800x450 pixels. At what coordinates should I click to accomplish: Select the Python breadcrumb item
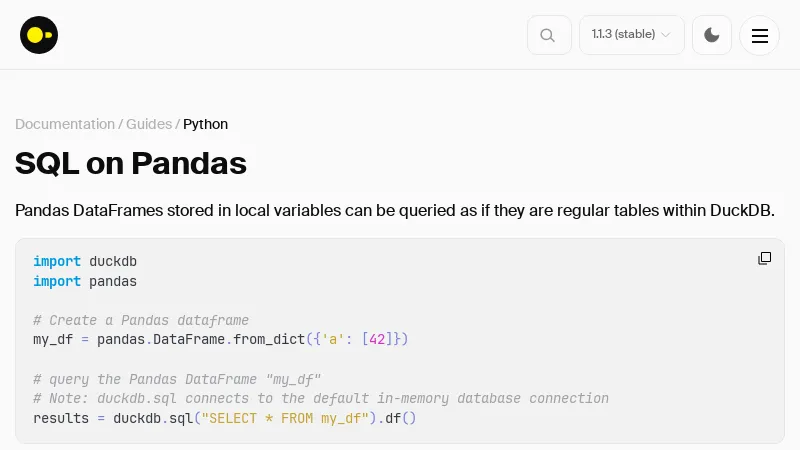coord(205,124)
